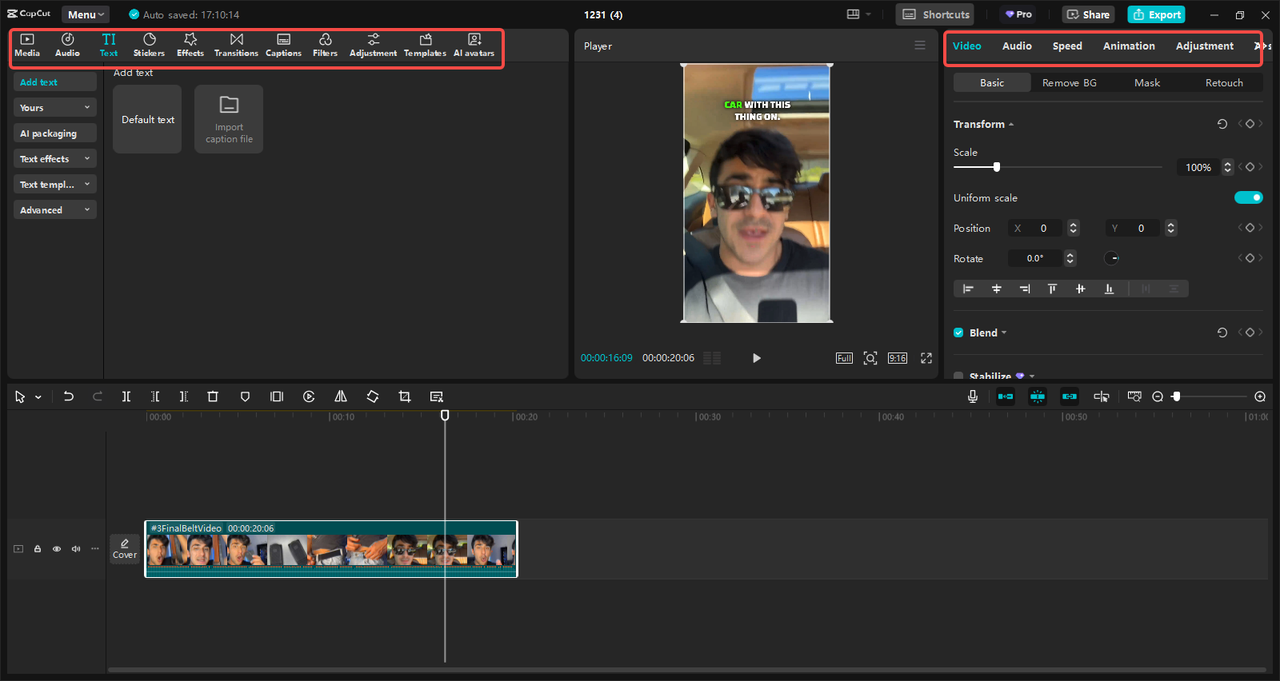Image resolution: width=1280 pixels, height=681 pixels.
Task: Mute the video track audio
Action: pyautogui.click(x=76, y=549)
